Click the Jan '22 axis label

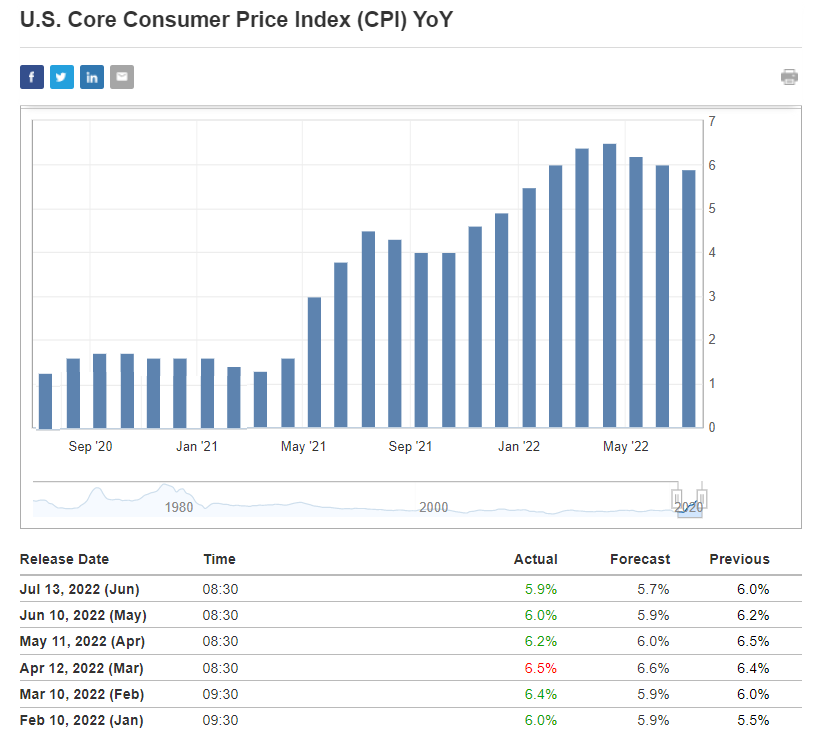(519, 446)
